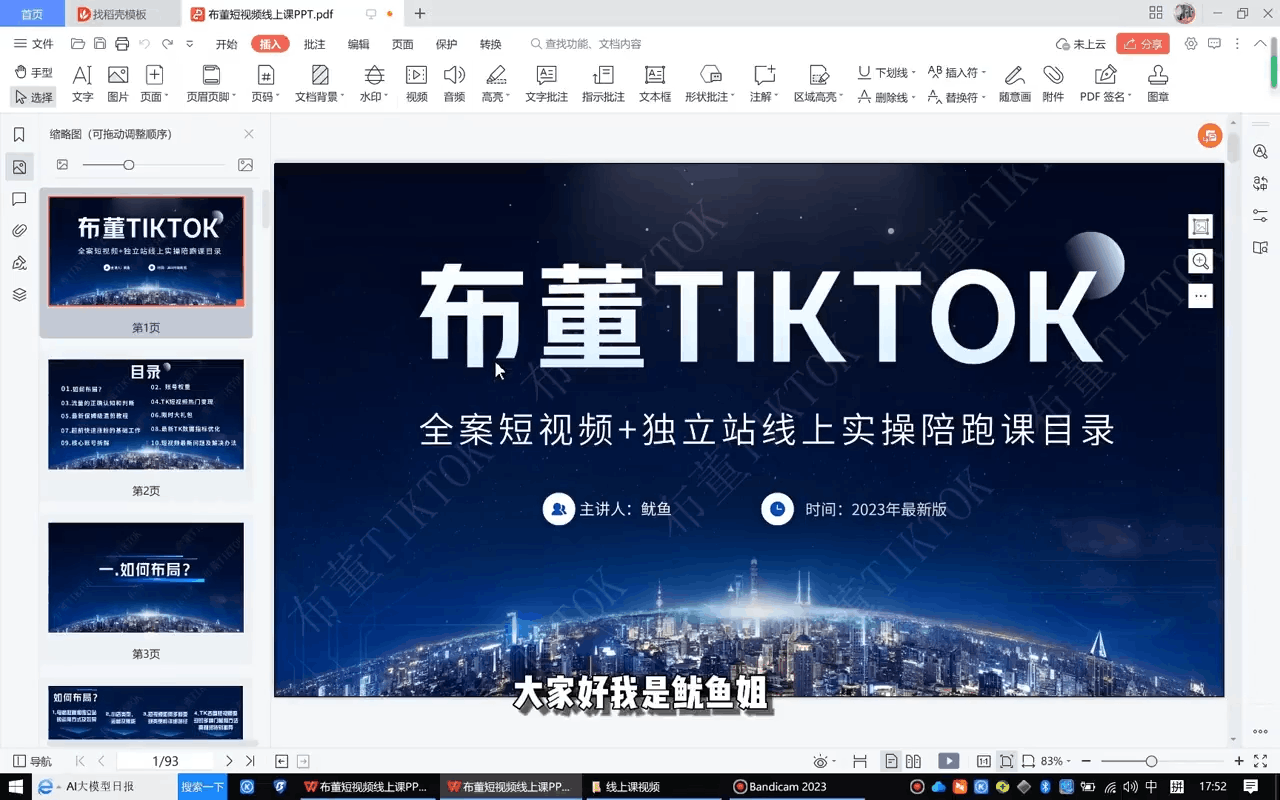Click the 分享 share button
Screen dimensions: 1280x800
pos(1142,44)
